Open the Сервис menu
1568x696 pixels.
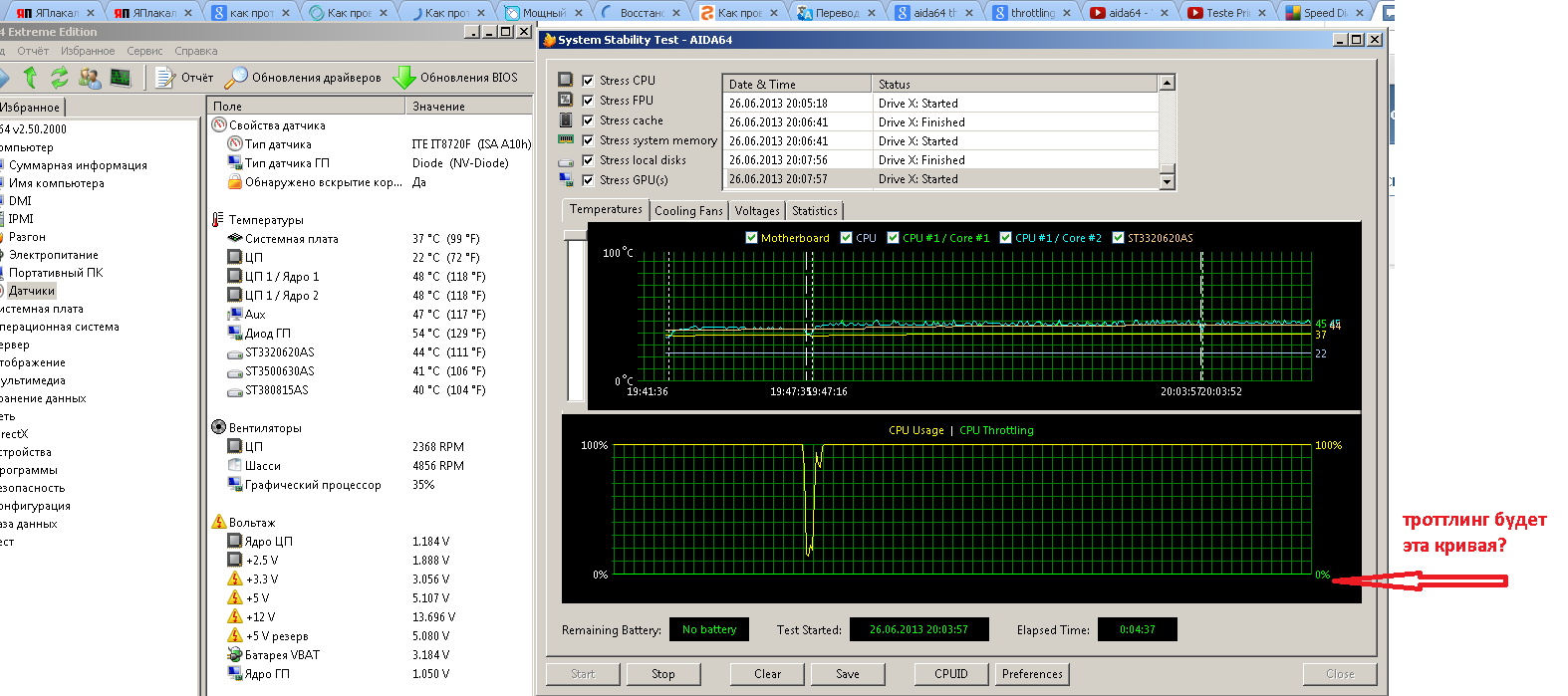(144, 51)
